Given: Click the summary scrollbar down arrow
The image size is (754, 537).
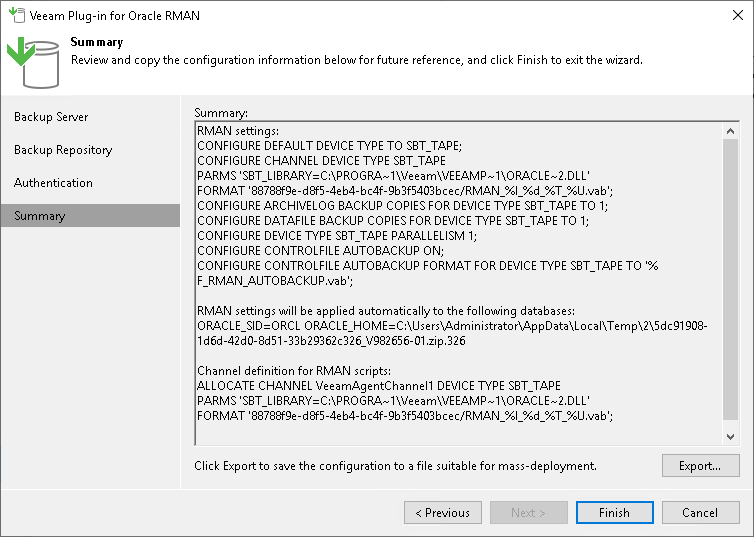Looking at the screenshot, I should 730,437.
